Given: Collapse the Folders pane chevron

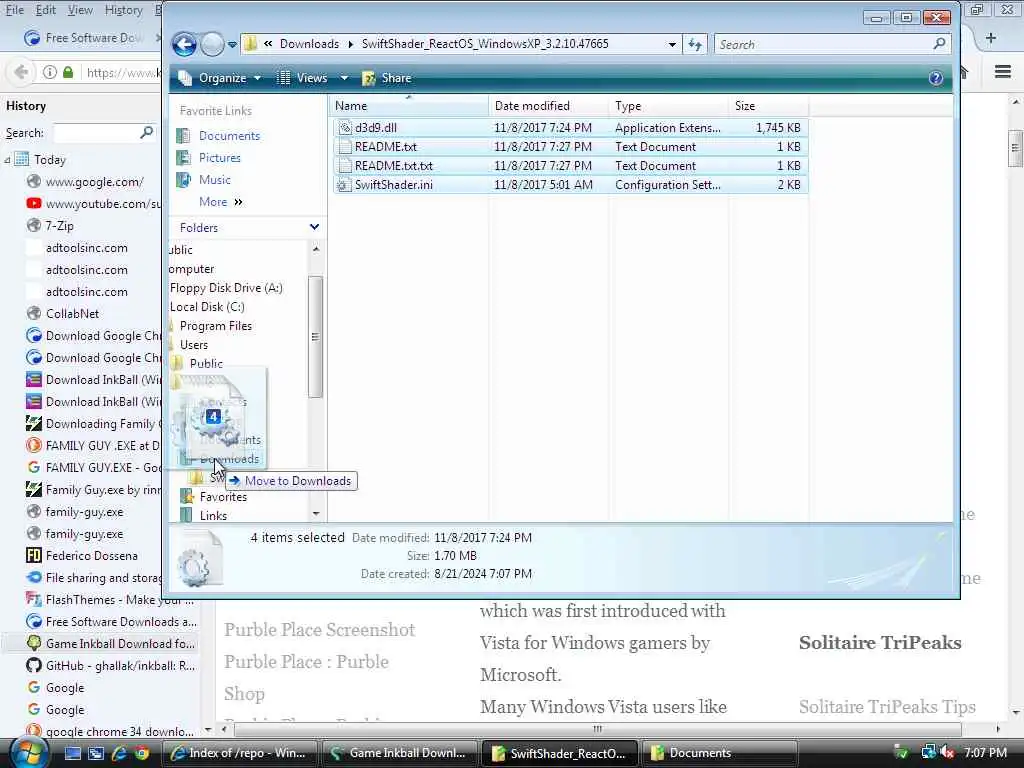Looking at the screenshot, I should point(314,227).
